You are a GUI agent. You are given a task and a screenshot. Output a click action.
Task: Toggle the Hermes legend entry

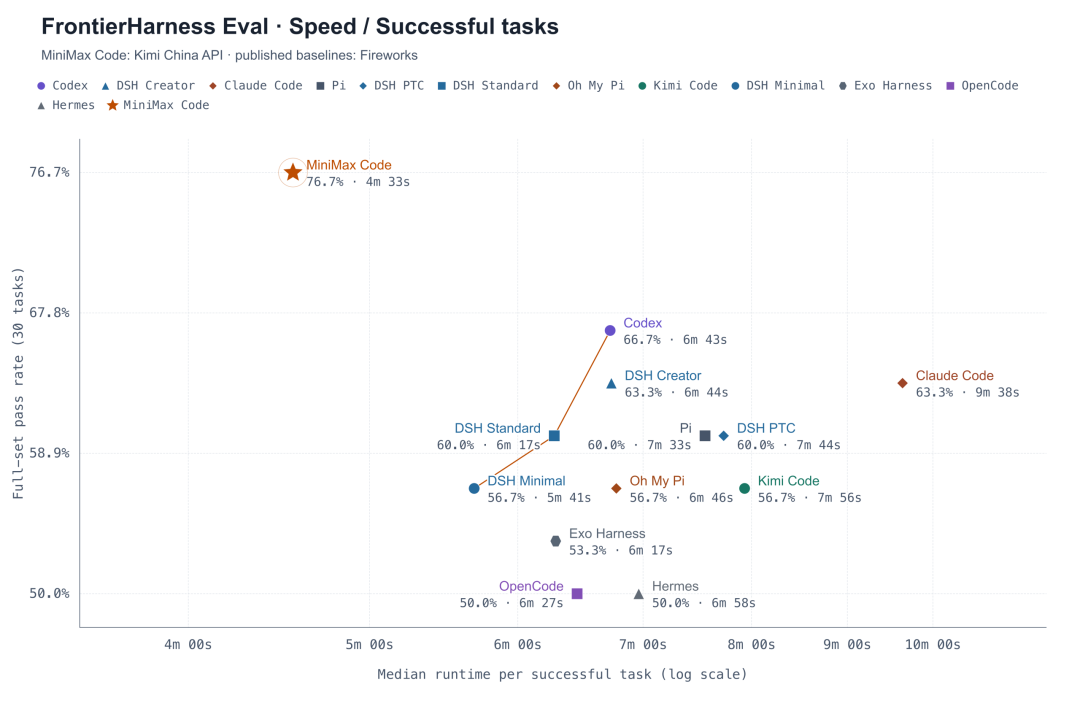click(65, 105)
